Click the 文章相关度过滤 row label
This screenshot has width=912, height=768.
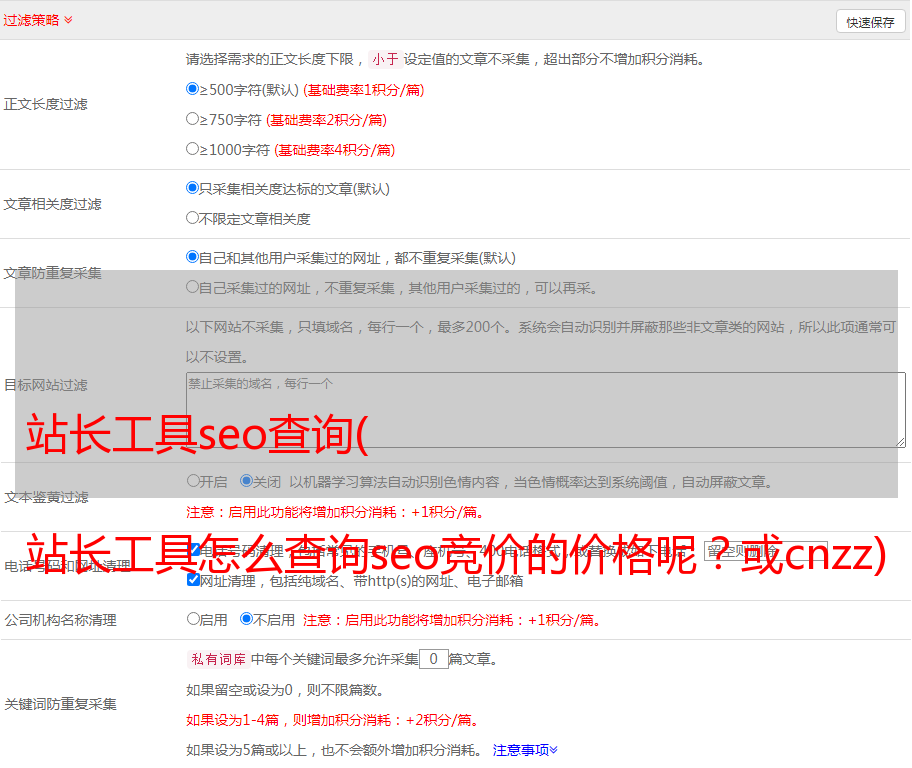pyautogui.click(x=52, y=204)
